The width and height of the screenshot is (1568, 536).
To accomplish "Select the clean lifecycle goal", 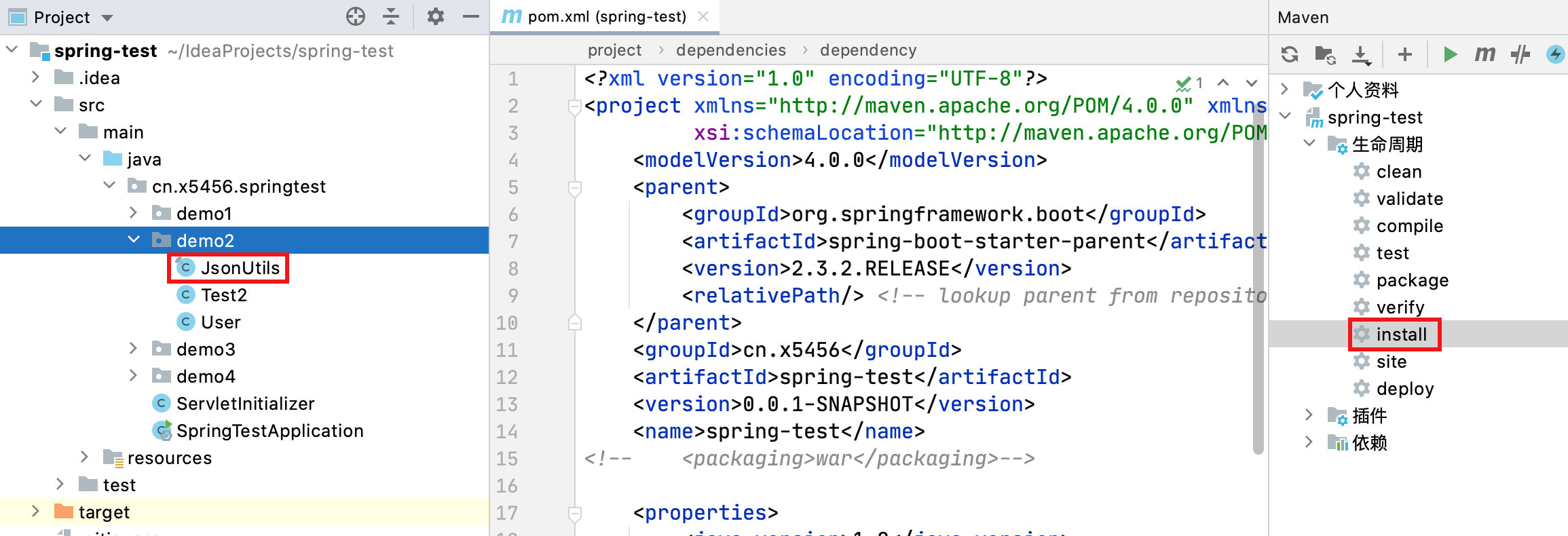I will (x=1398, y=172).
